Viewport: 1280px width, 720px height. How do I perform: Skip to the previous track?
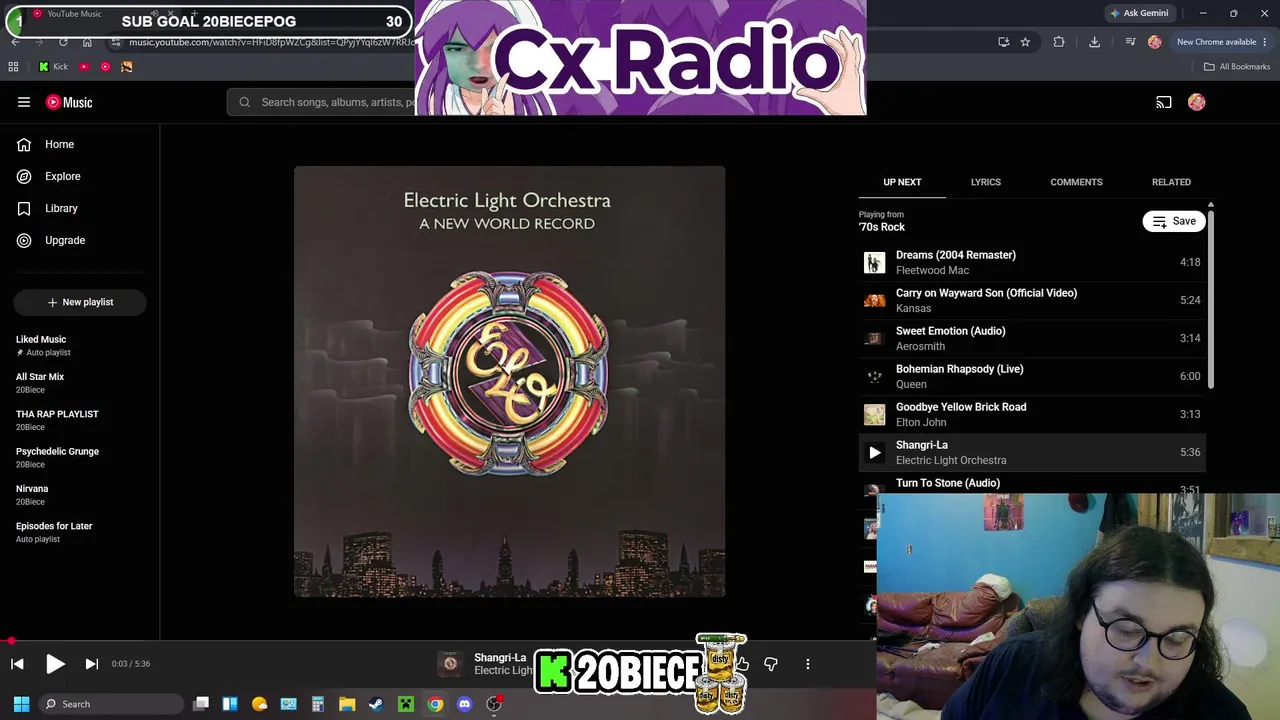click(17, 664)
